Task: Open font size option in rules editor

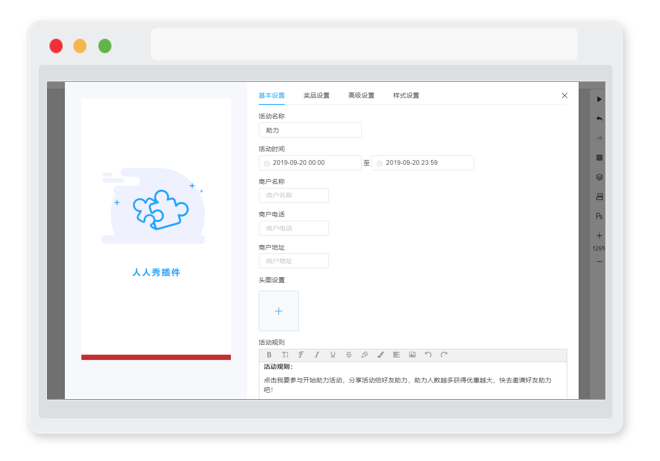Action: [285, 355]
